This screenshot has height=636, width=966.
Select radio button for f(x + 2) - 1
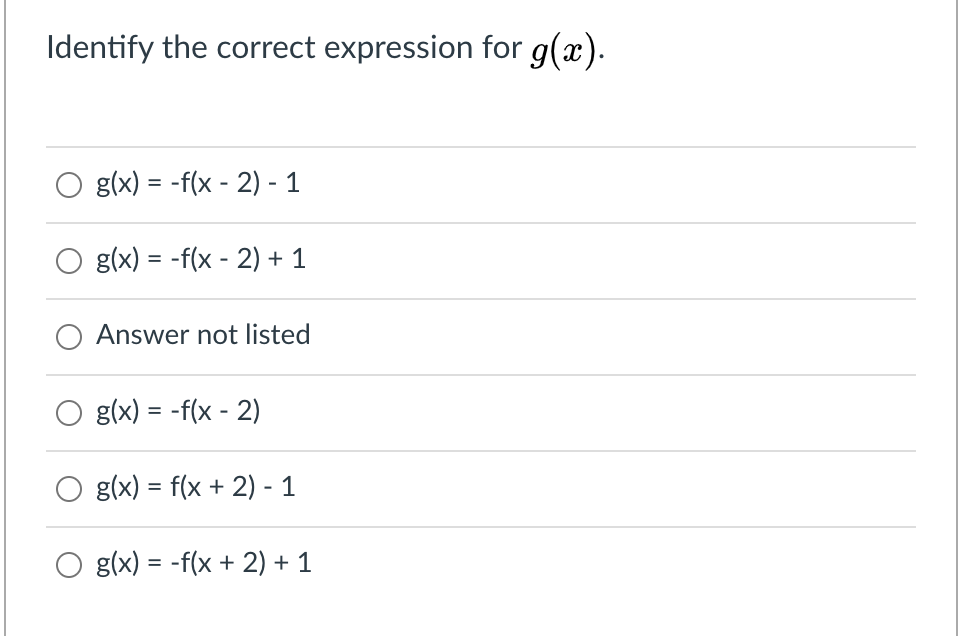click(x=68, y=489)
